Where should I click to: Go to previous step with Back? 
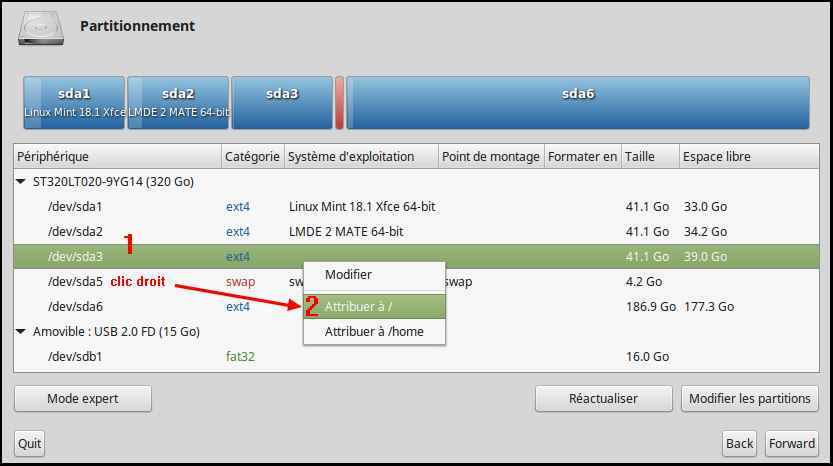click(739, 443)
